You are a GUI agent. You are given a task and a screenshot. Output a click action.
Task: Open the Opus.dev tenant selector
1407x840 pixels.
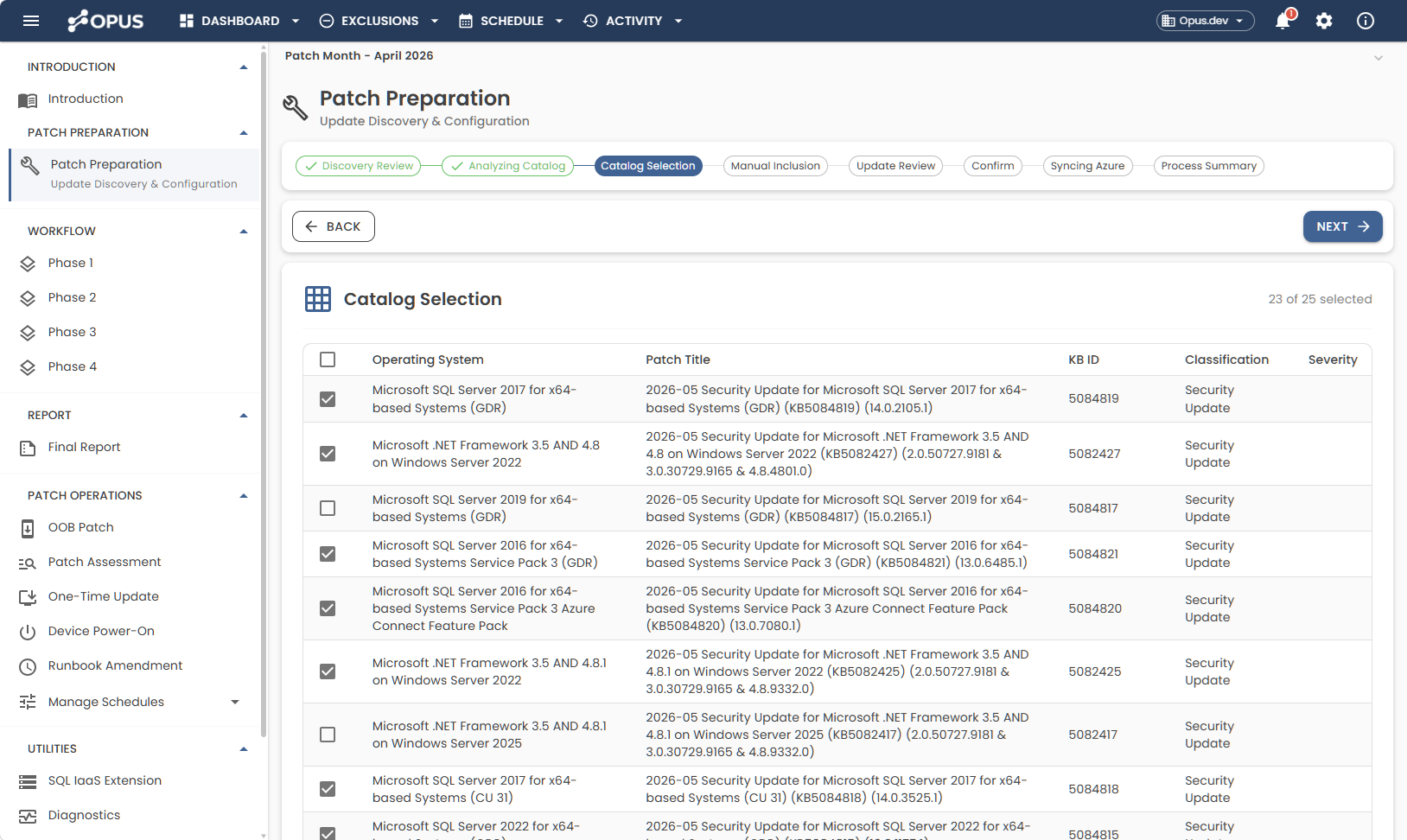1206,21
